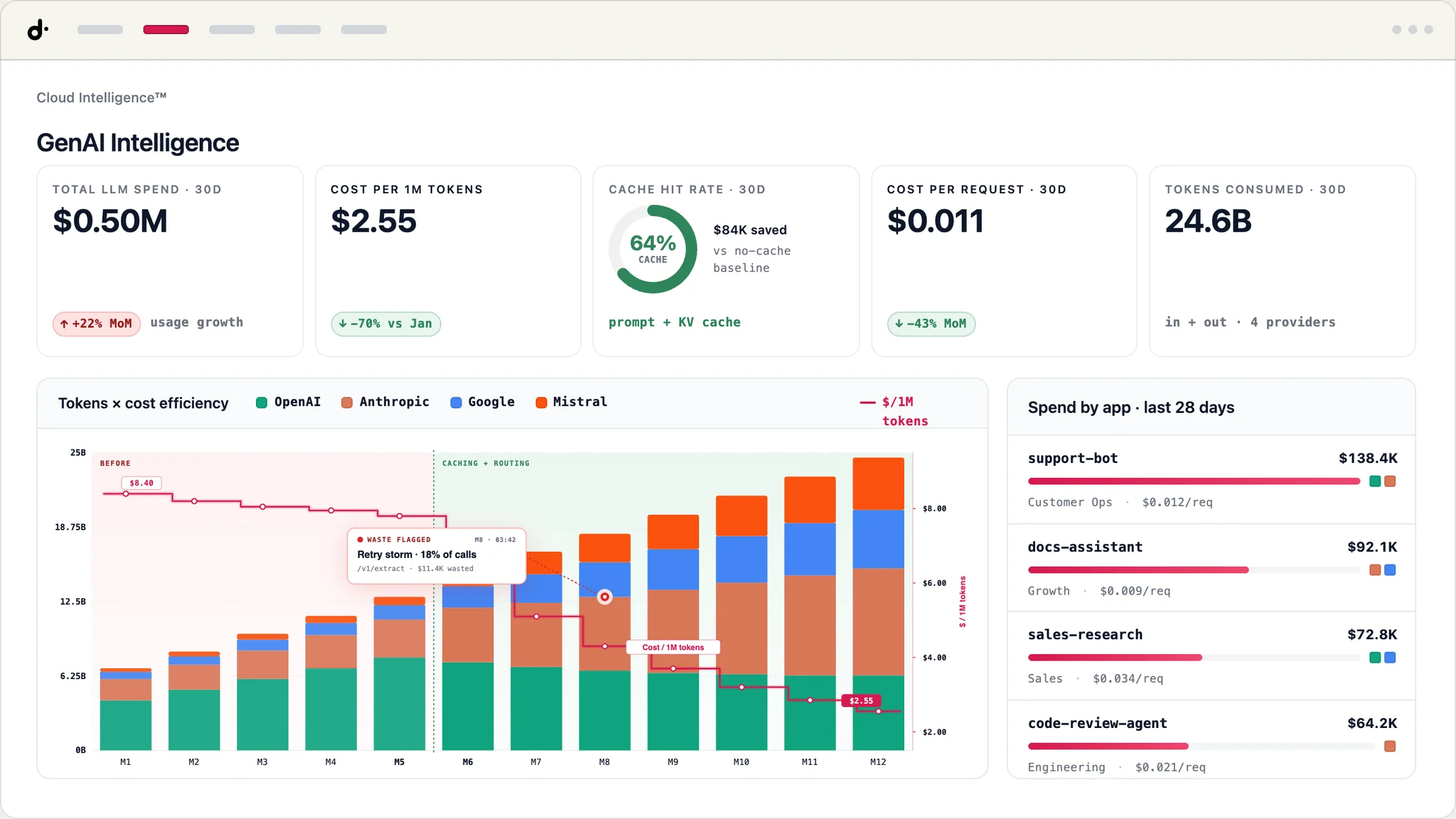Click the code-review-agent Anthropic provider swatch

coord(1390,746)
